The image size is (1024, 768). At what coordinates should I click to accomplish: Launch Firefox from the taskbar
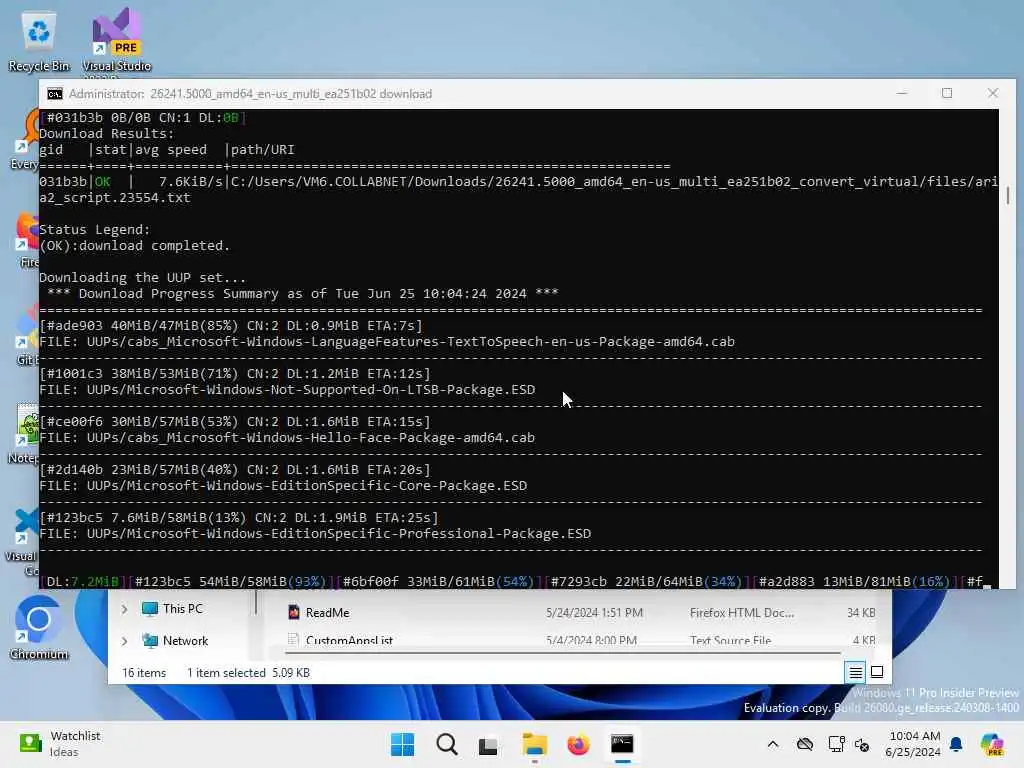tap(578, 744)
